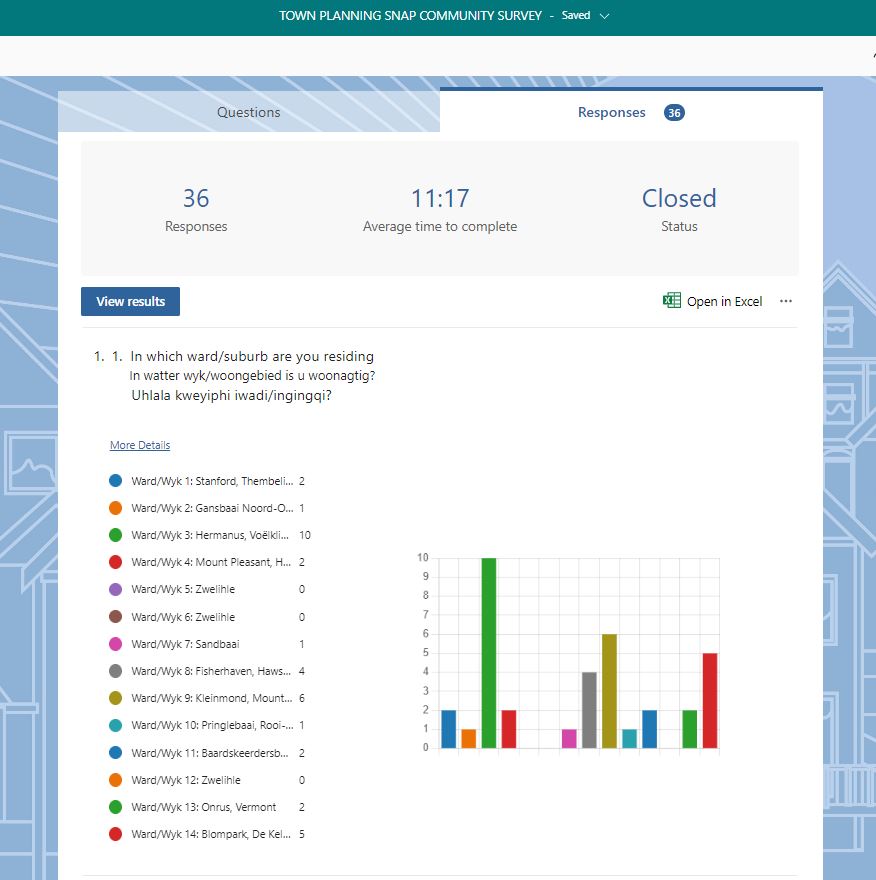This screenshot has width=876, height=880.
Task: Select the Responses tab
Action: click(612, 112)
